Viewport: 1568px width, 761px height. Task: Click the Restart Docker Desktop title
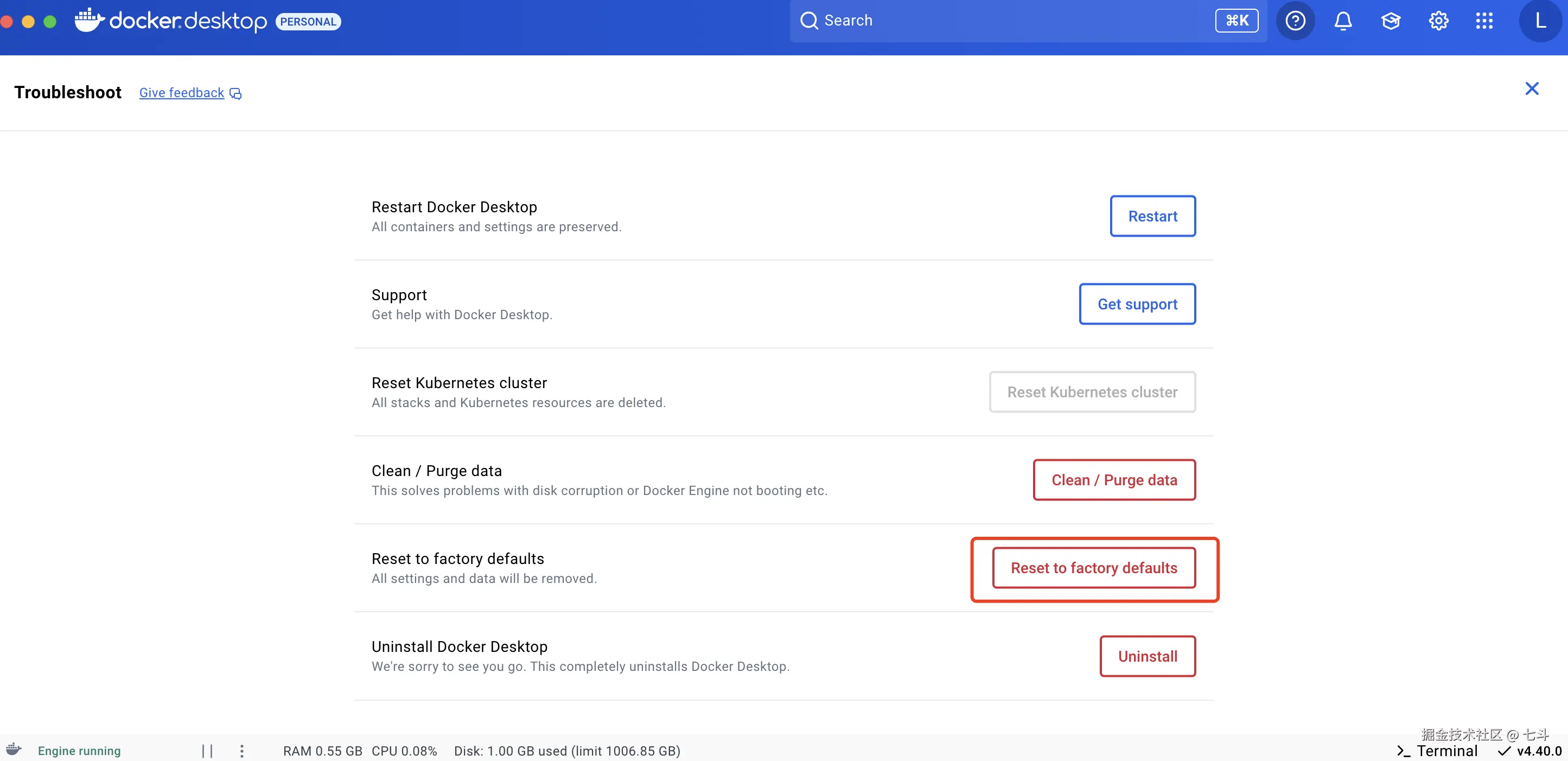tap(454, 207)
